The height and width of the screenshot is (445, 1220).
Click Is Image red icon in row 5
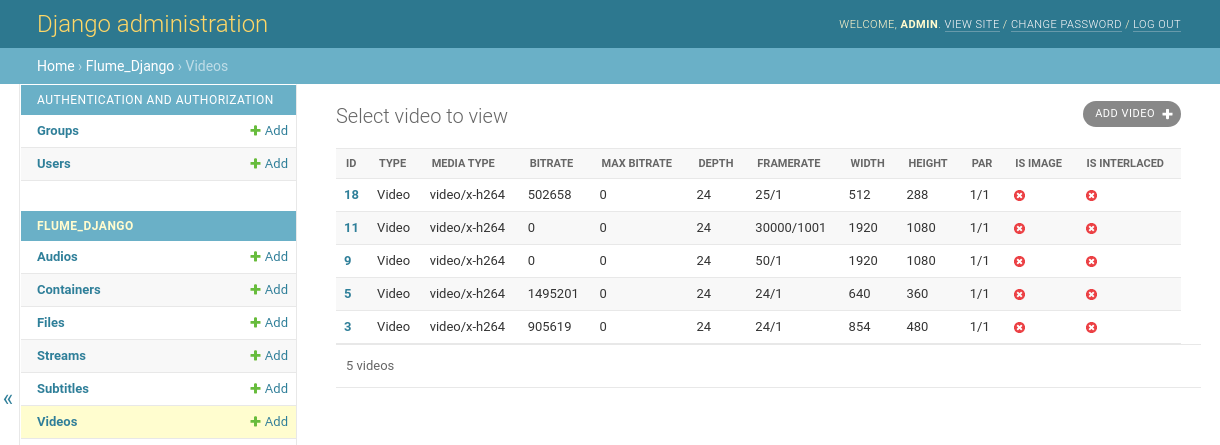1020,294
